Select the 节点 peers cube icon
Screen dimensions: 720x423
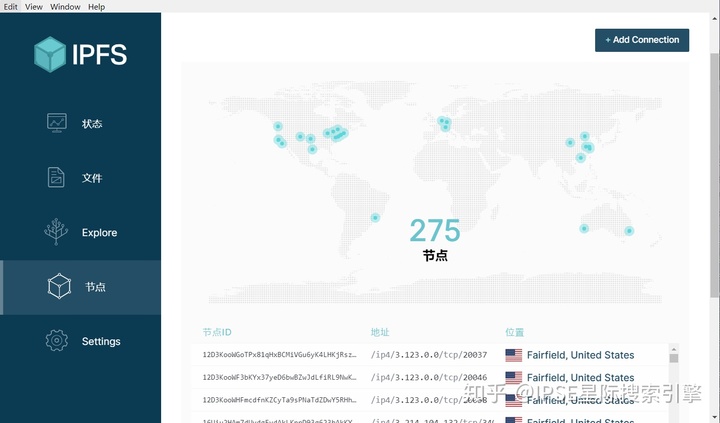pyautogui.click(x=59, y=287)
